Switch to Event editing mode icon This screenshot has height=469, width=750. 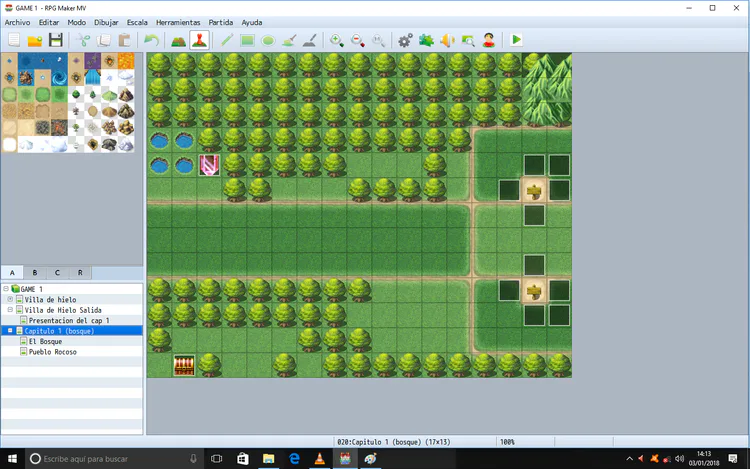[x=199, y=40]
